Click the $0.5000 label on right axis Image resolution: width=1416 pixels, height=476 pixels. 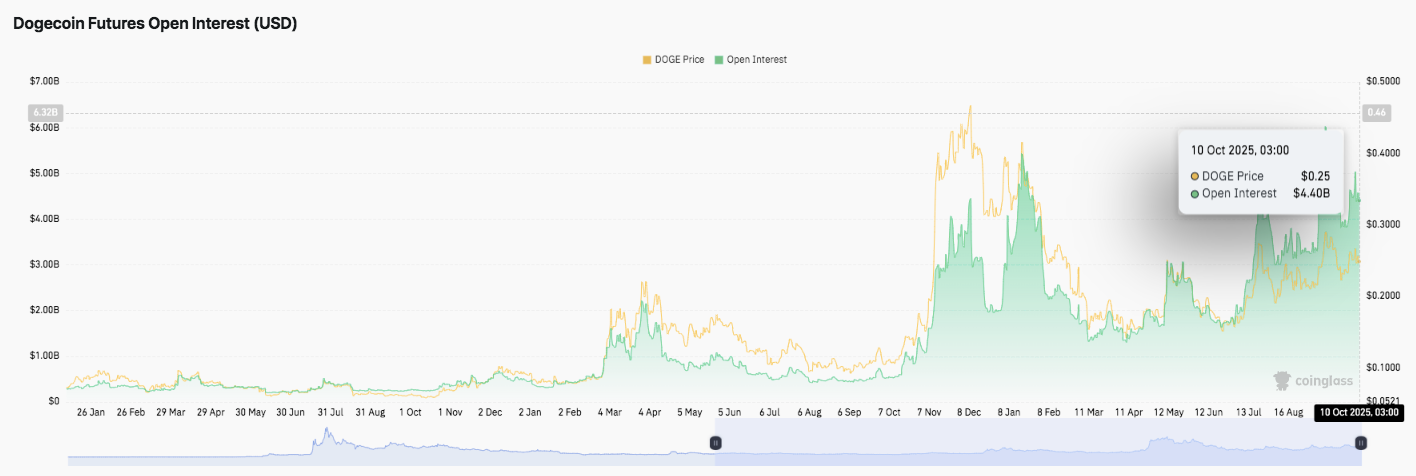click(x=1384, y=80)
